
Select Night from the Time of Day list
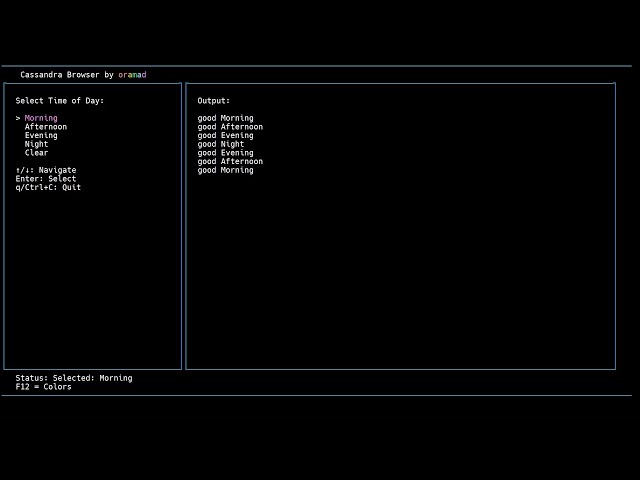[36, 144]
